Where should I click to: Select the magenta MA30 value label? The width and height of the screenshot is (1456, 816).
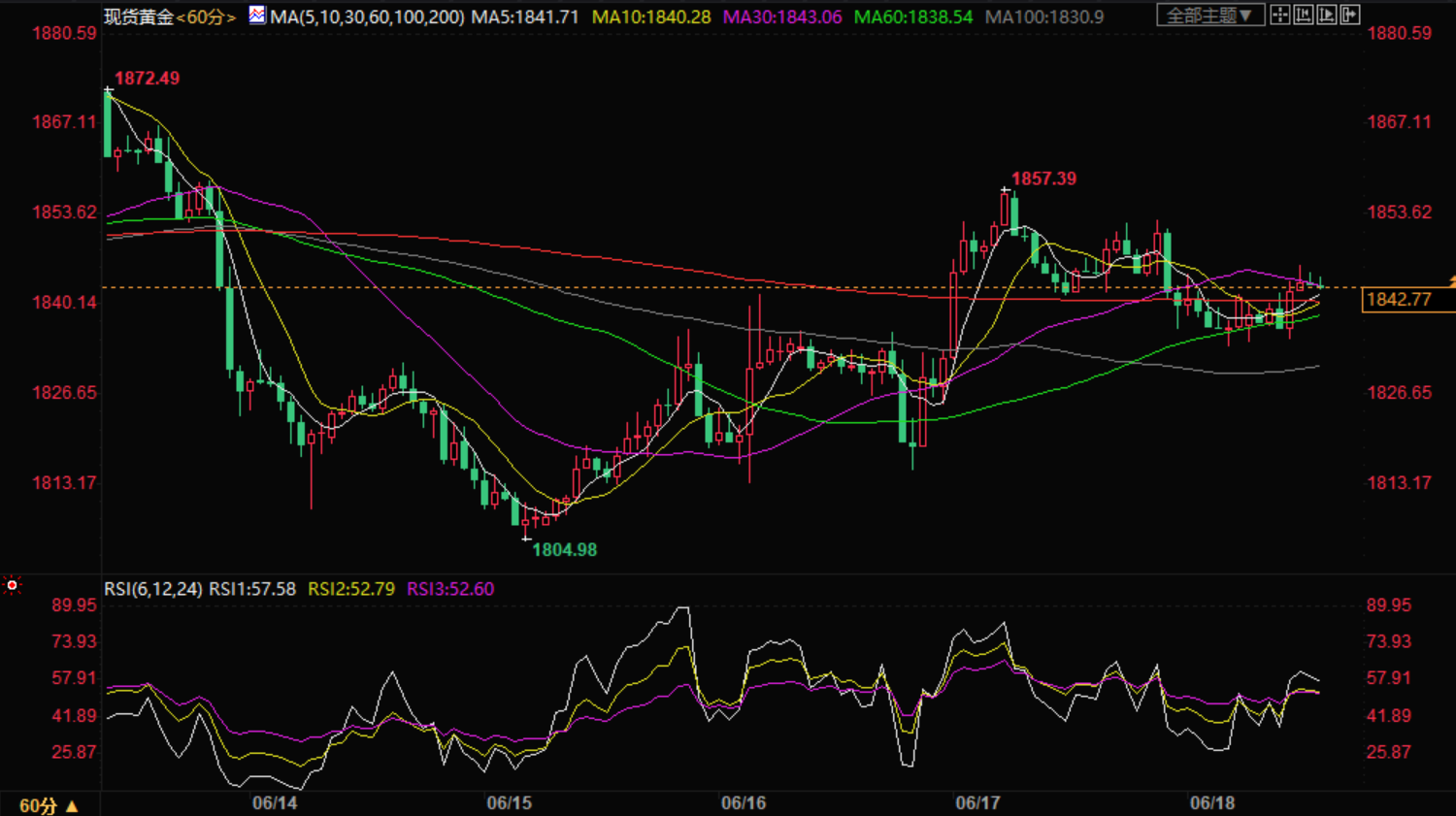coord(782,17)
